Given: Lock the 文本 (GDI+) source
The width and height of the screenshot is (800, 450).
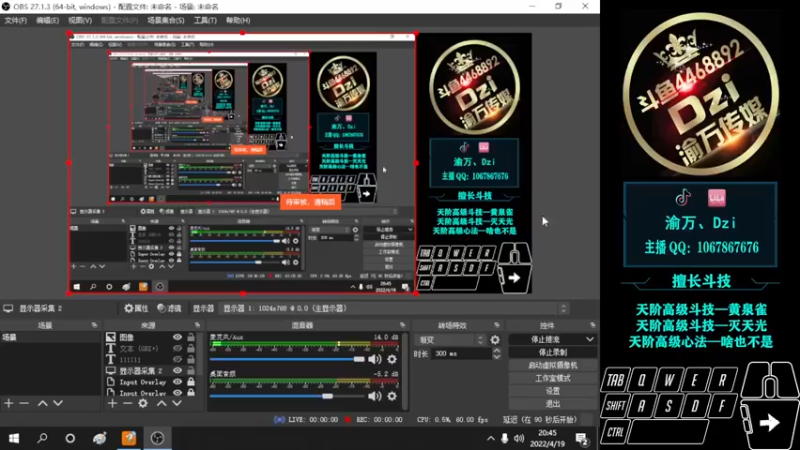Looking at the screenshot, I should (x=191, y=348).
